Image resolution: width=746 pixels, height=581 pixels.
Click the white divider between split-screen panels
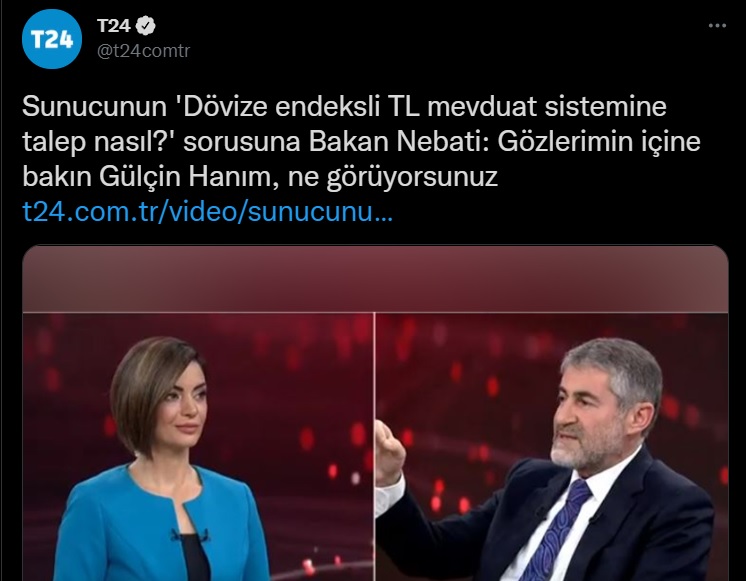click(374, 446)
